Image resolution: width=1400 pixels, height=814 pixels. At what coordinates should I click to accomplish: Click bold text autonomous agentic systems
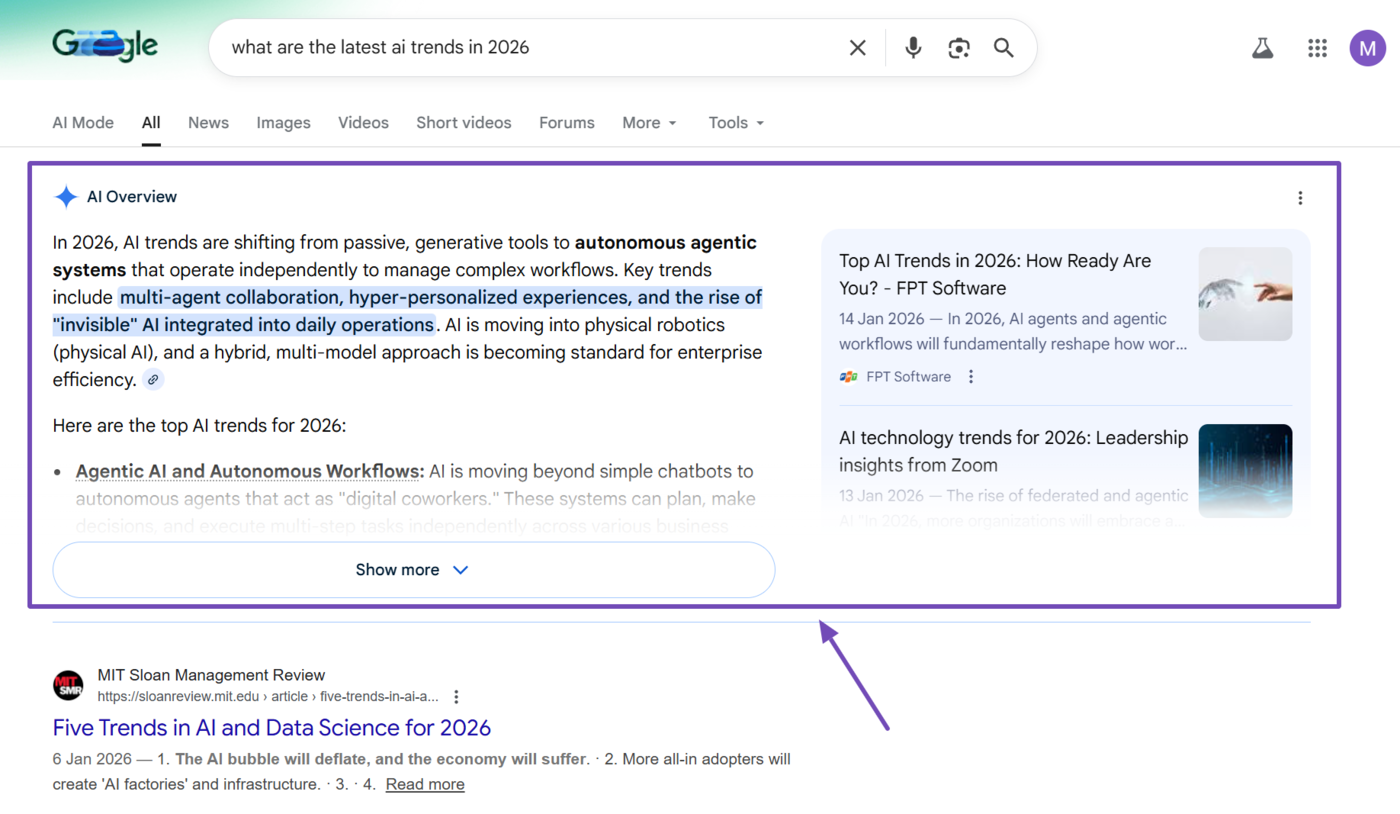(405, 256)
